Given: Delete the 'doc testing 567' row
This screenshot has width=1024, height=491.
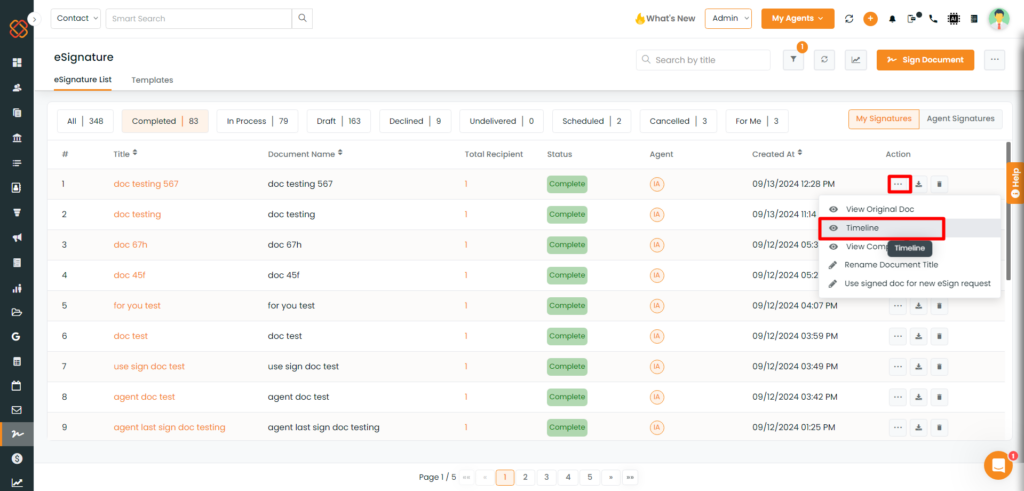Looking at the screenshot, I should coord(939,184).
